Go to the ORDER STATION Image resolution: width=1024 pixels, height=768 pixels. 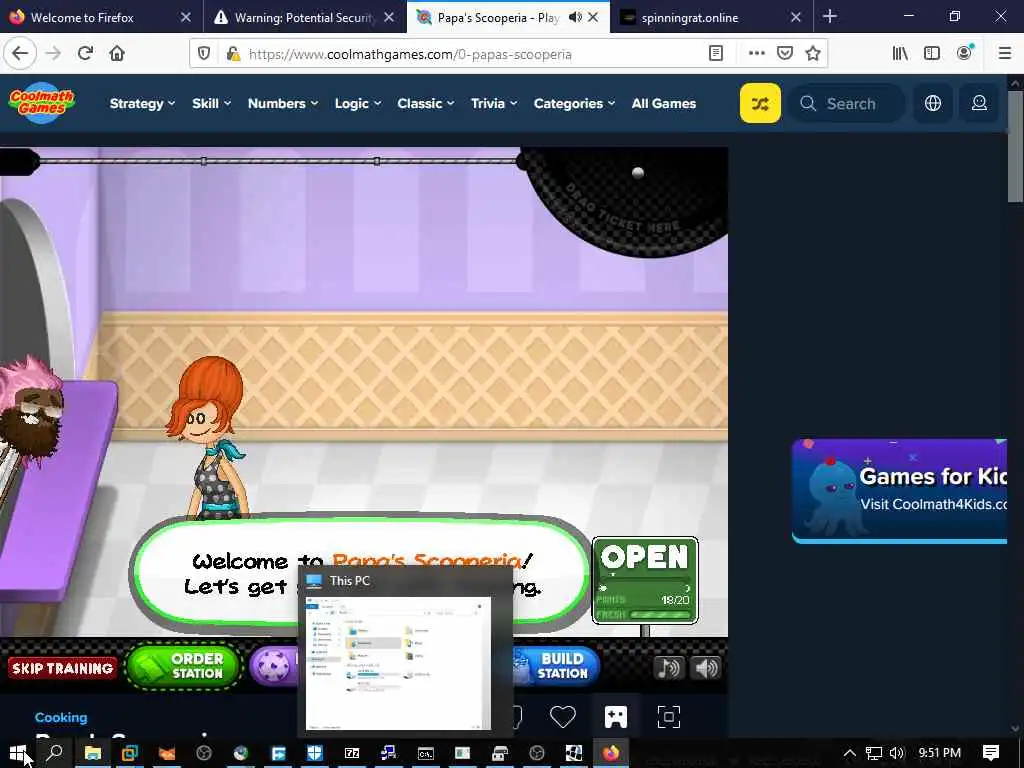click(184, 666)
